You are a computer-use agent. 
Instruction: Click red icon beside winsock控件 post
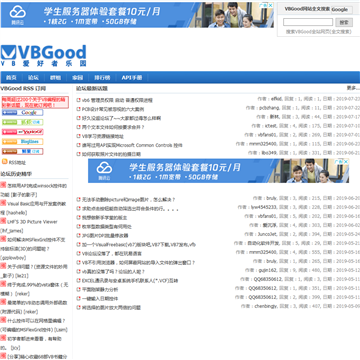coord(3,185)
